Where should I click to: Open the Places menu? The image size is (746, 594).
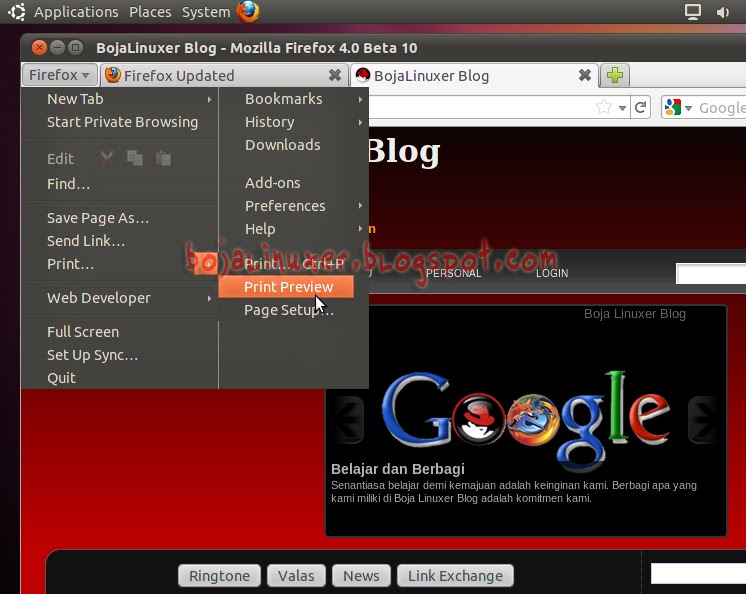[x=150, y=11]
